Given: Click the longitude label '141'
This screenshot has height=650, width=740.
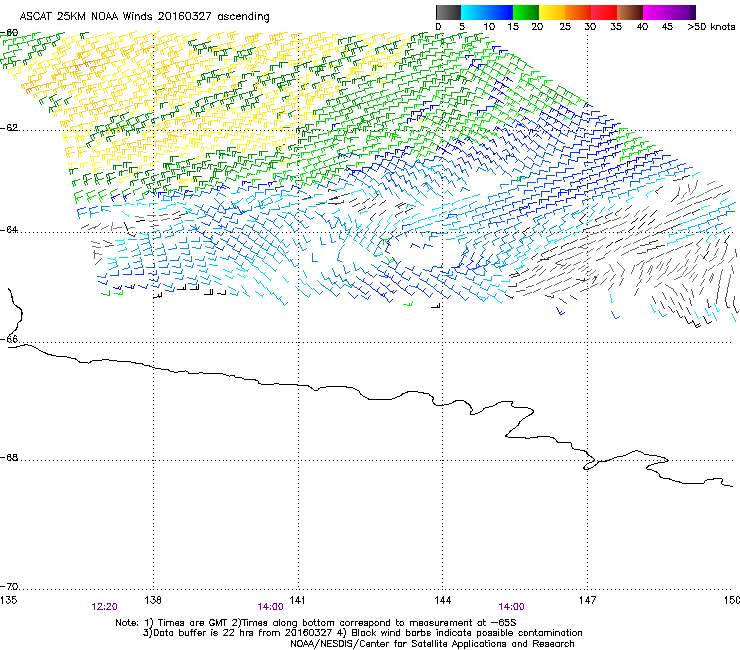Looking at the screenshot, I should 297,600.
